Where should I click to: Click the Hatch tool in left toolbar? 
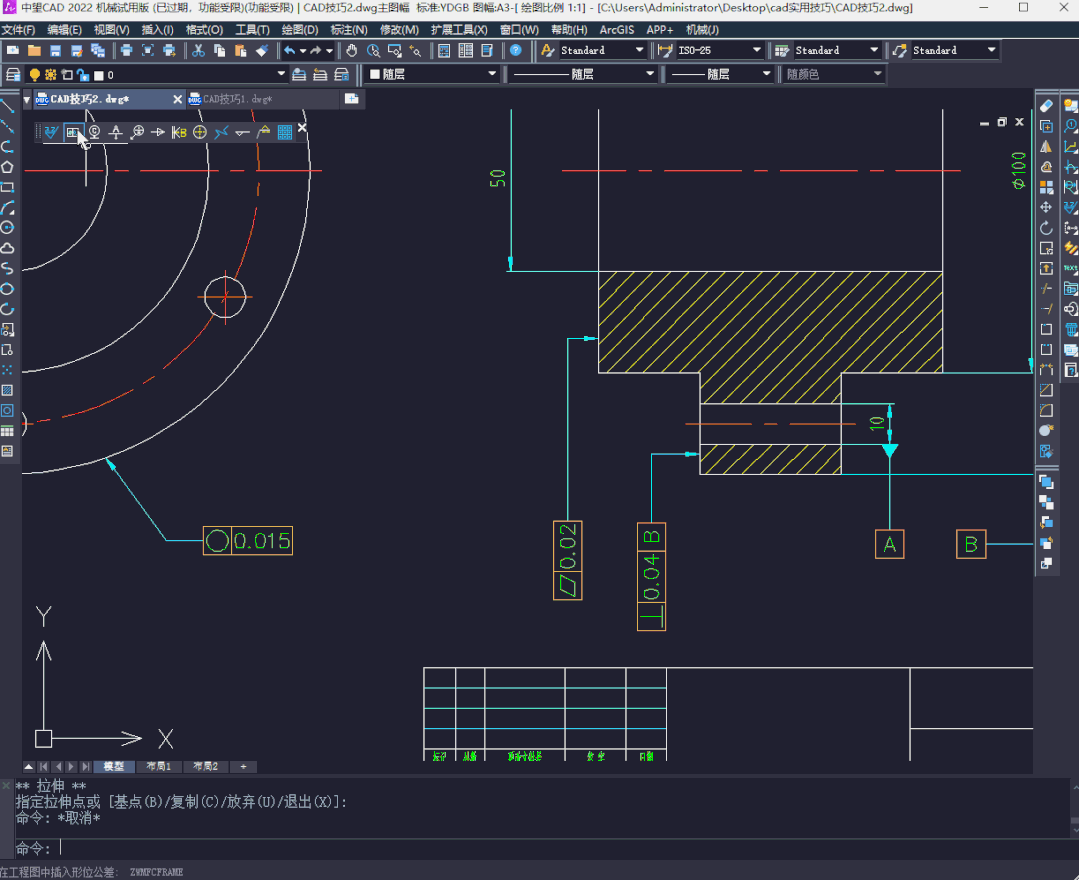coord(7,390)
